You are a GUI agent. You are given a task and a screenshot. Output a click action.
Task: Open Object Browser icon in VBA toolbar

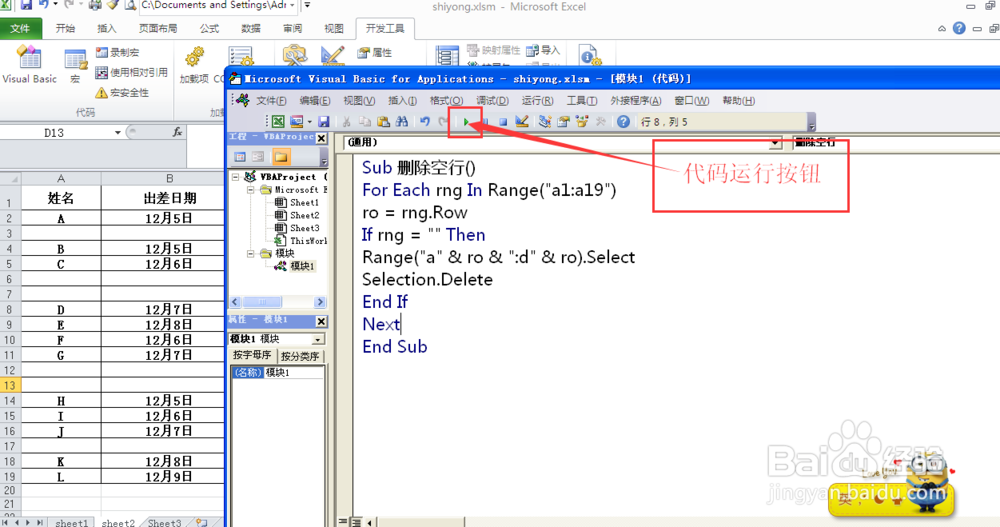click(582, 121)
